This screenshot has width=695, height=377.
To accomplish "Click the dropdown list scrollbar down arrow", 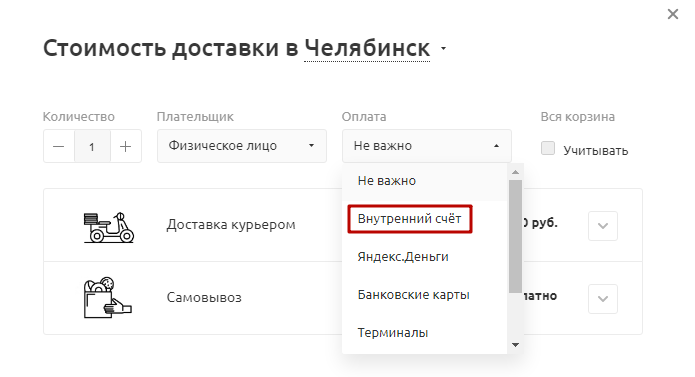I will [515, 345].
